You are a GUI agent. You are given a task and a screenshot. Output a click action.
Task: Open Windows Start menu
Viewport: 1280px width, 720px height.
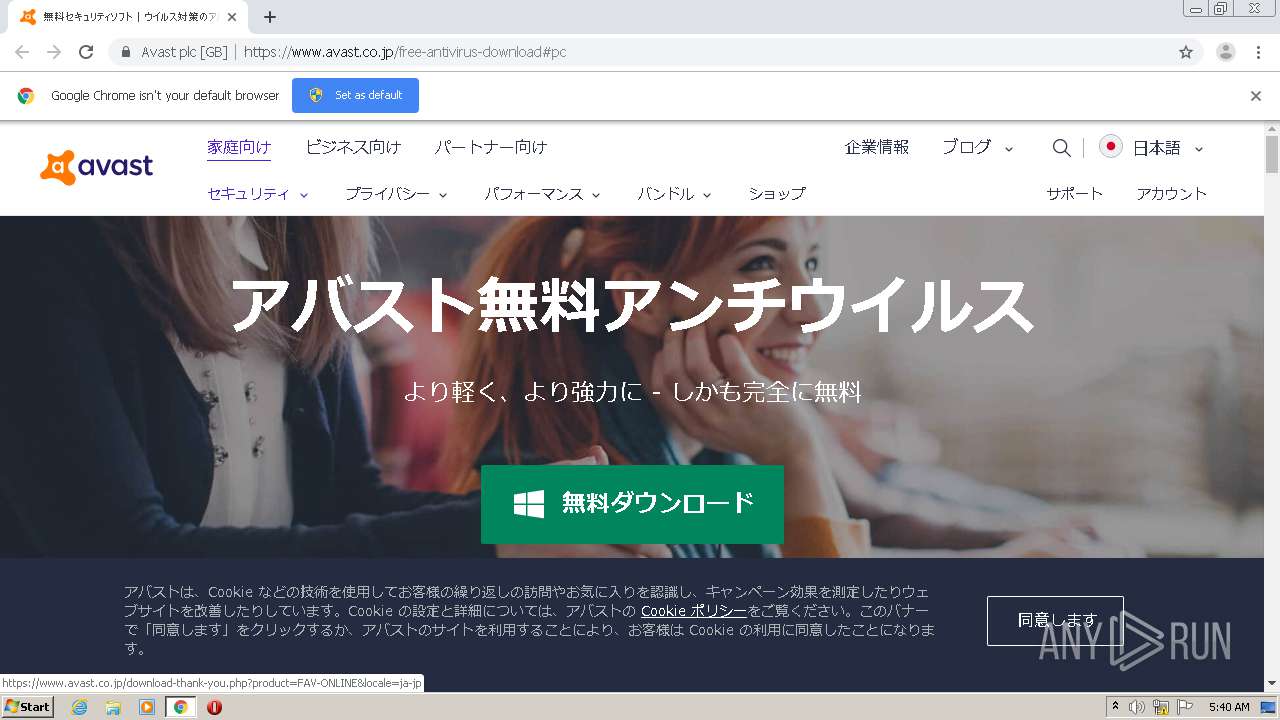coord(27,707)
